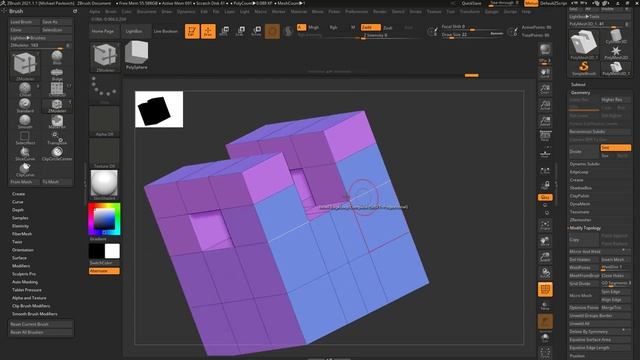Select the Bulge brush icon
The height and width of the screenshot is (360, 640).
(x=57, y=73)
